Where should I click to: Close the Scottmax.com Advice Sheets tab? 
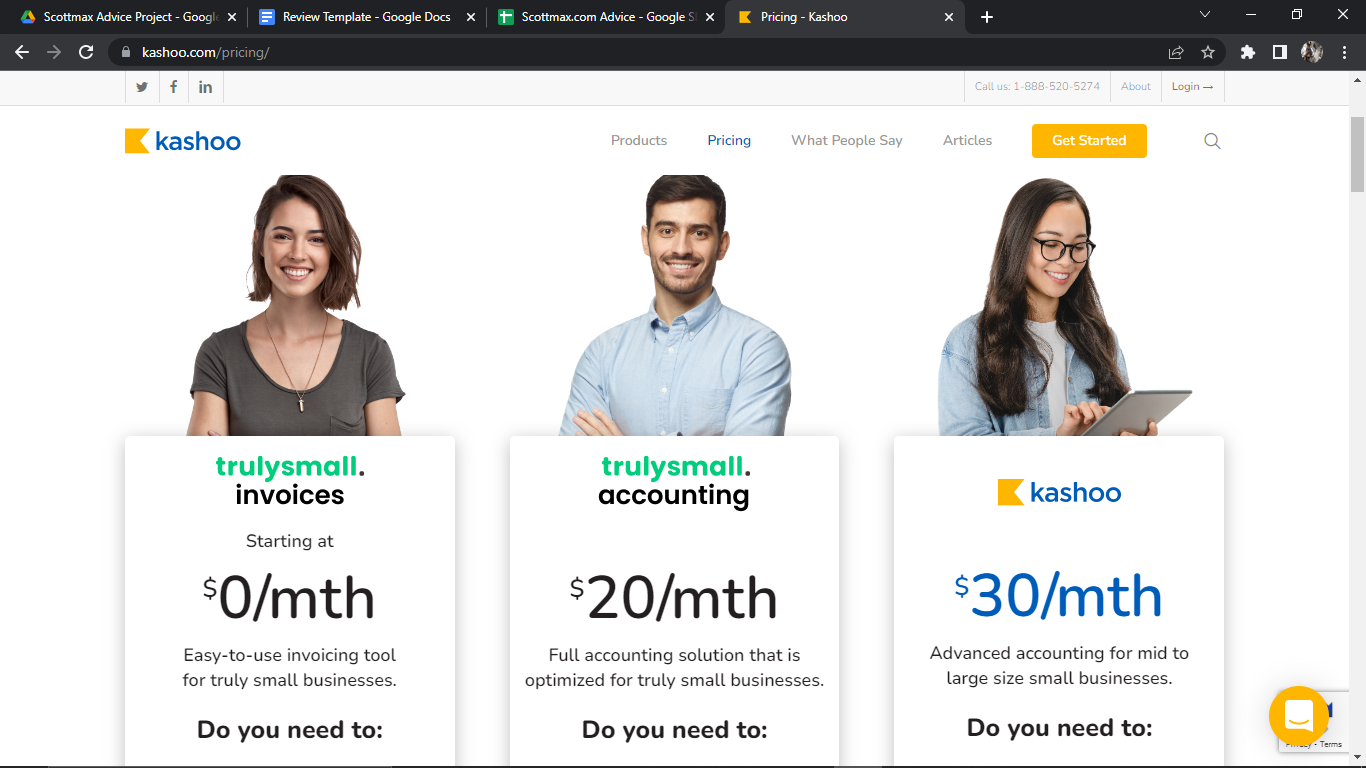point(710,17)
